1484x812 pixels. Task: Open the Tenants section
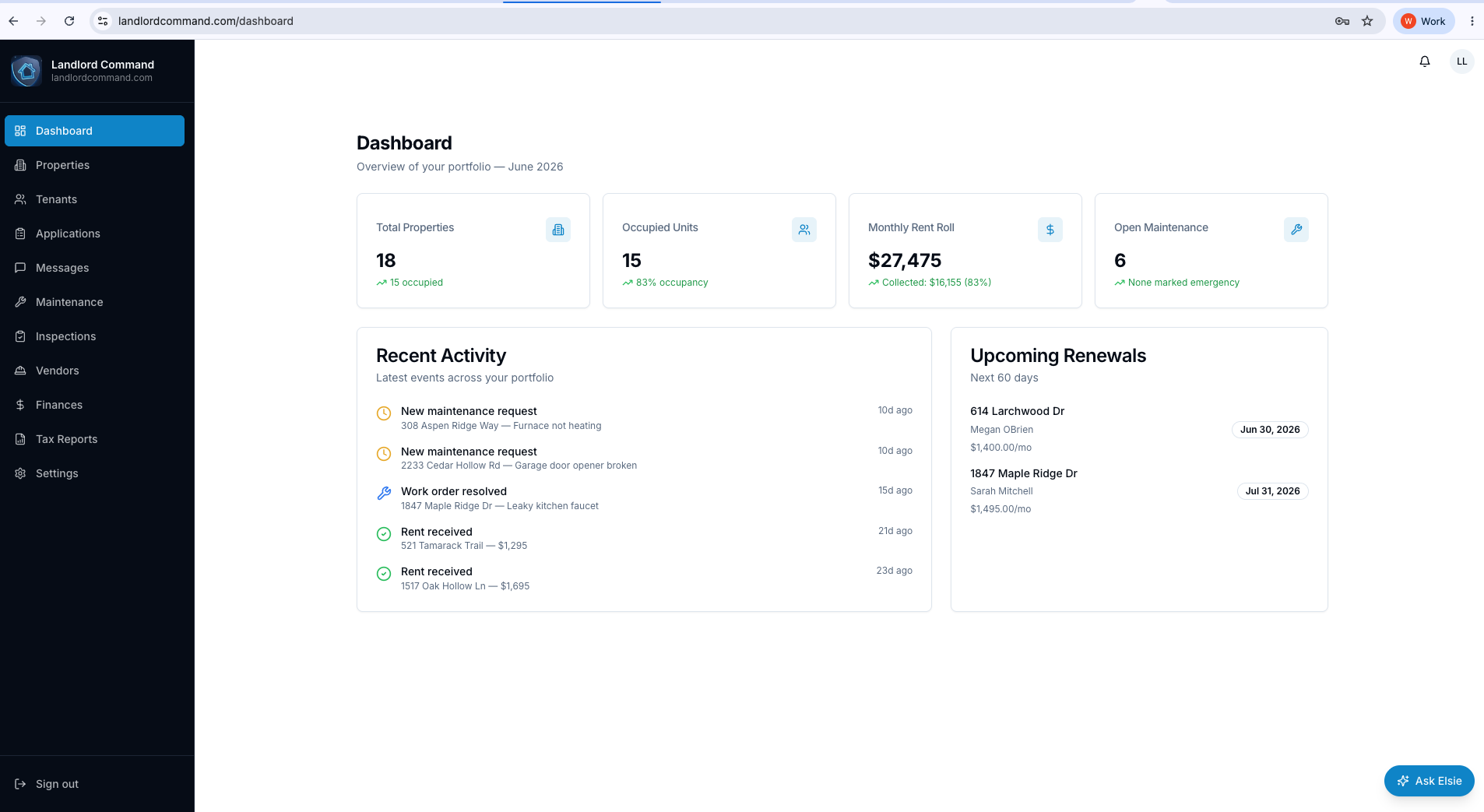pos(94,199)
